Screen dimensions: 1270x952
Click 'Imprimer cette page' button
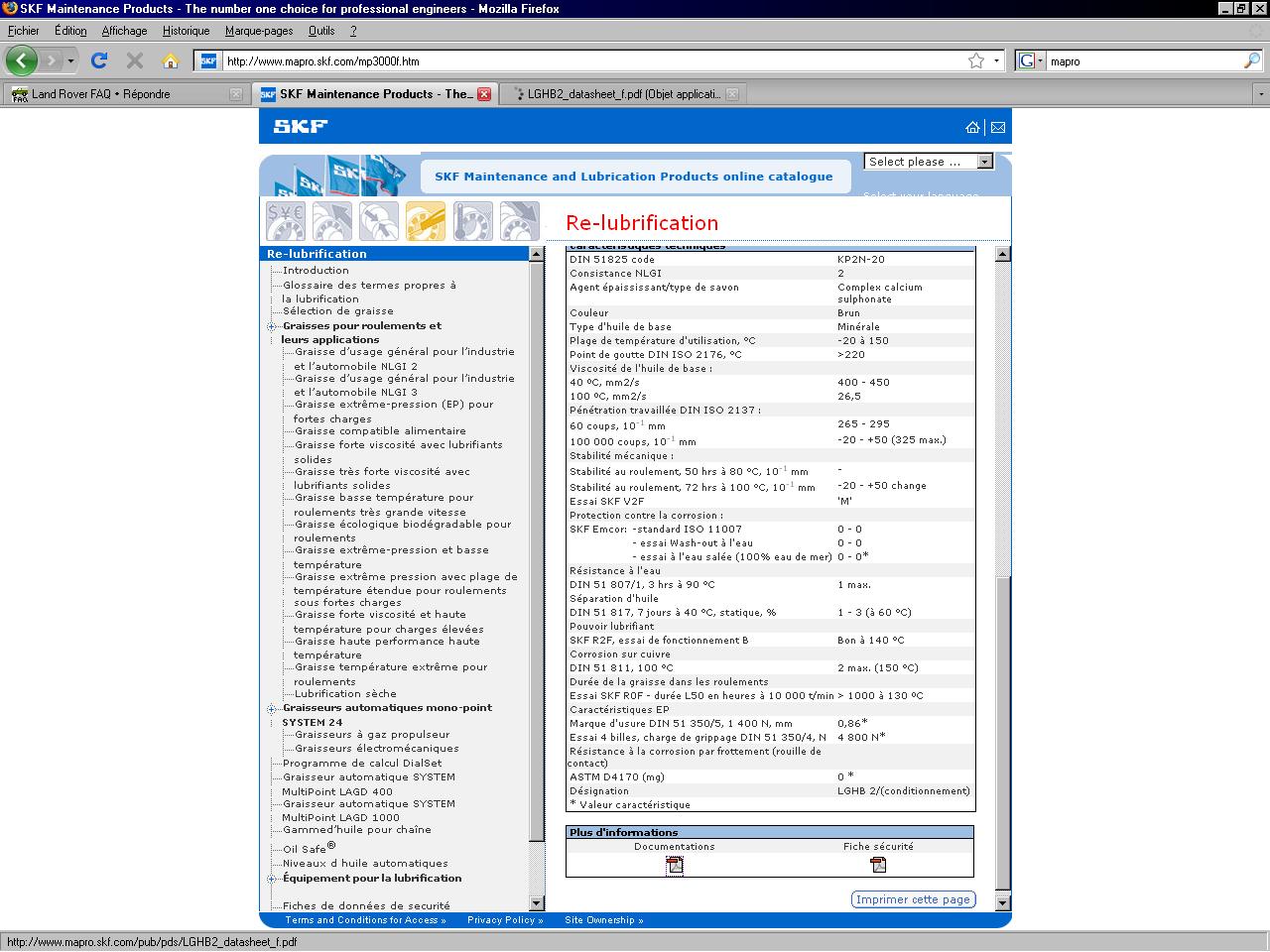click(913, 899)
